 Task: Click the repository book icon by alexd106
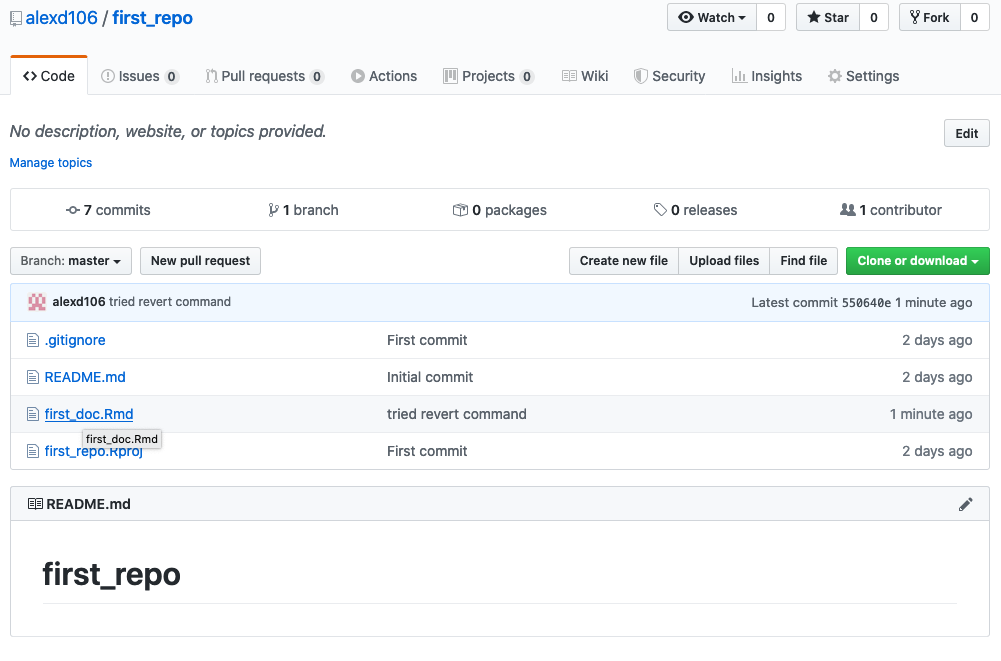[15, 19]
